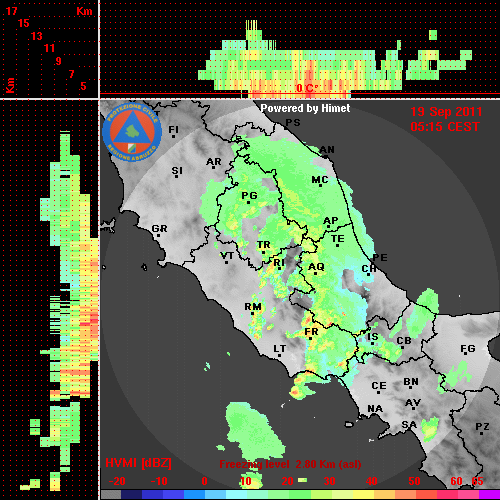The width and height of the screenshot is (500, 500).
Task: Click the PG city label on map
Action: tap(249, 195)
